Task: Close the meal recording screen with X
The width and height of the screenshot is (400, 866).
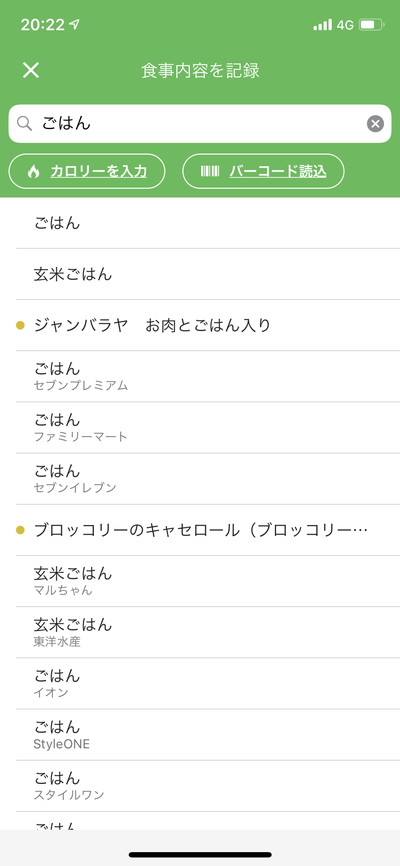Action: pyautogui.click(x=31, y=70)
